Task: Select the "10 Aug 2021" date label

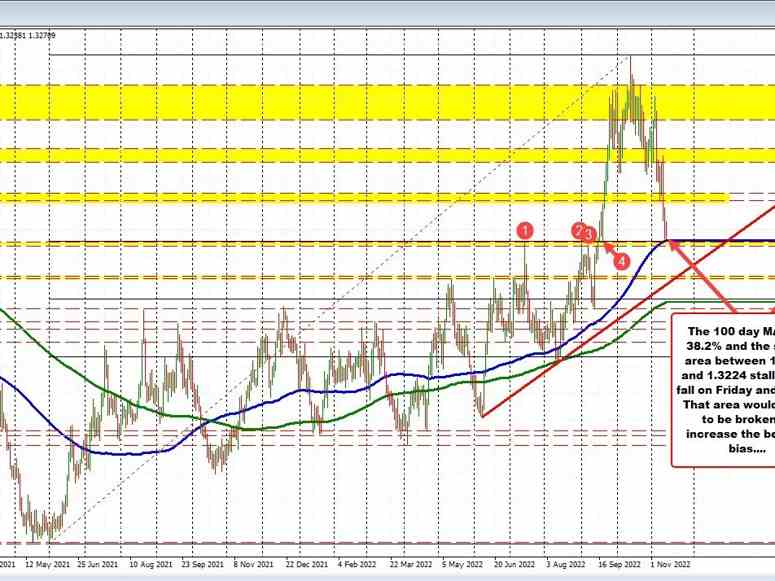Action: click(x=151, y=564)
